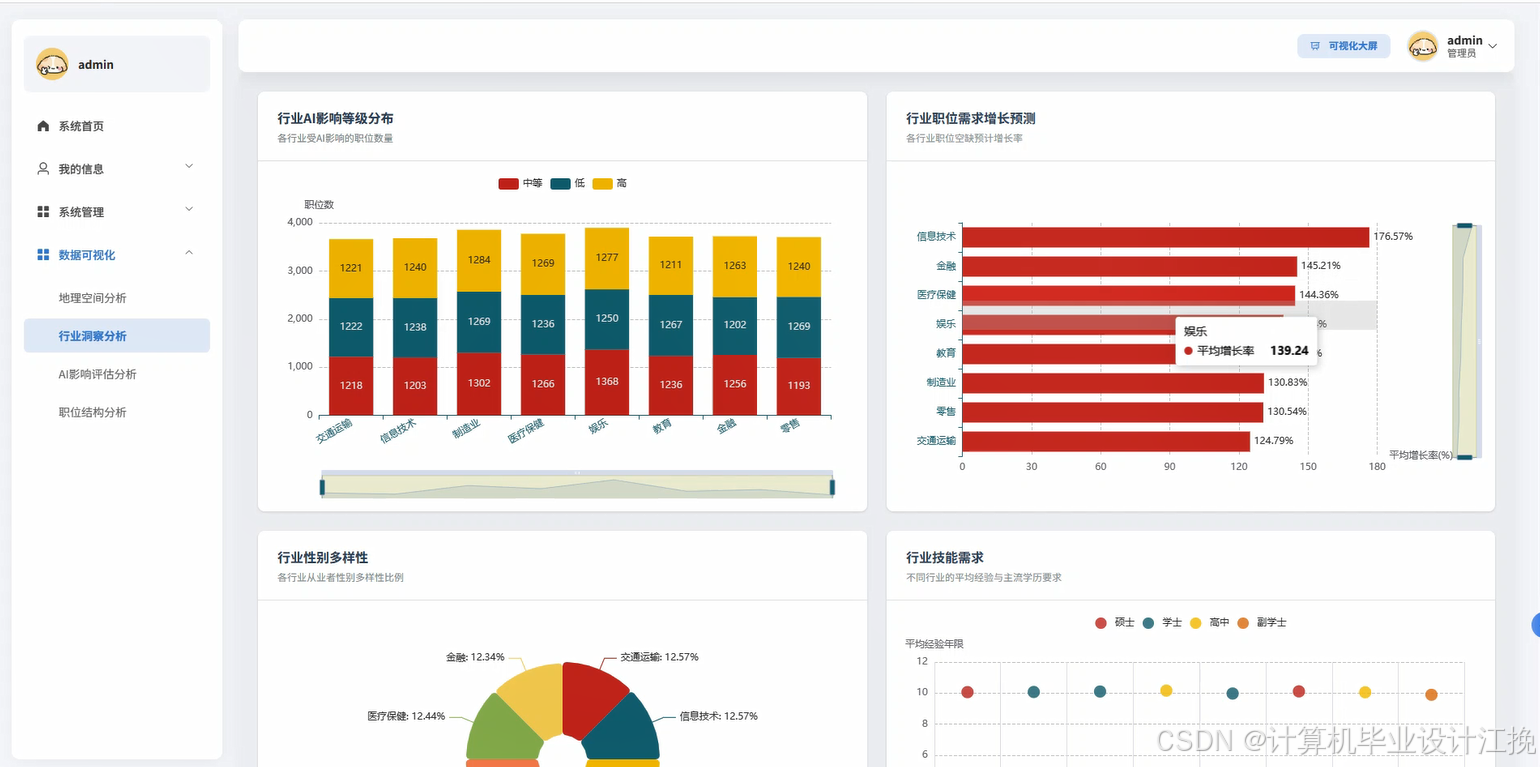1540x767 pixels.
Task: Click the 金融: 12.34% pie label
Action: (x=475, y=657)
